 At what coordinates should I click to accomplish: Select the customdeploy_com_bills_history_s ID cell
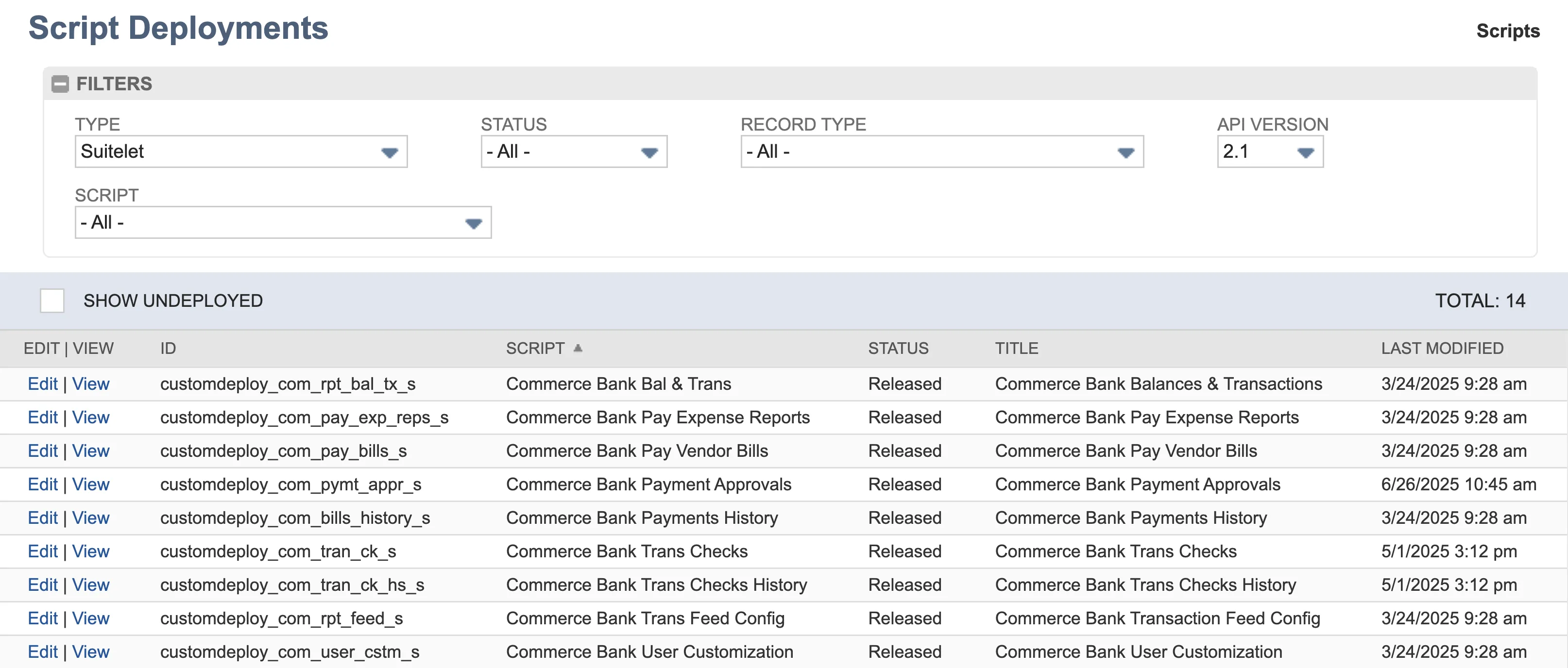[x=295, y=518]
